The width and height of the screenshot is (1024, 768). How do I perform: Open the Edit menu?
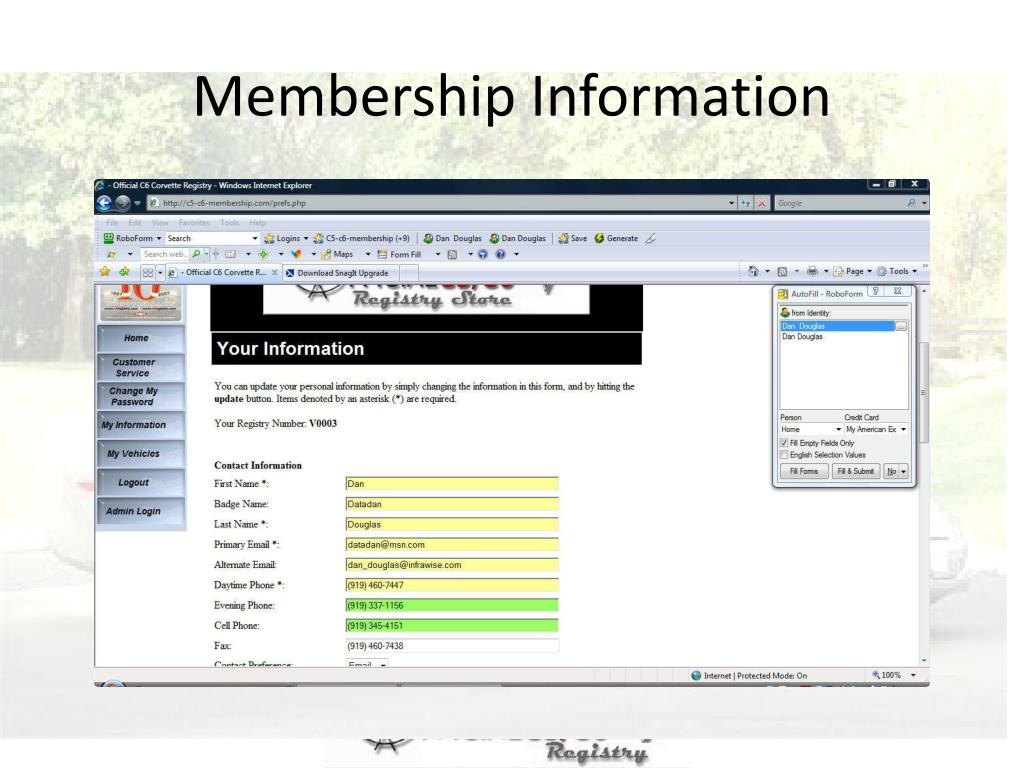[x=135, y=223]
